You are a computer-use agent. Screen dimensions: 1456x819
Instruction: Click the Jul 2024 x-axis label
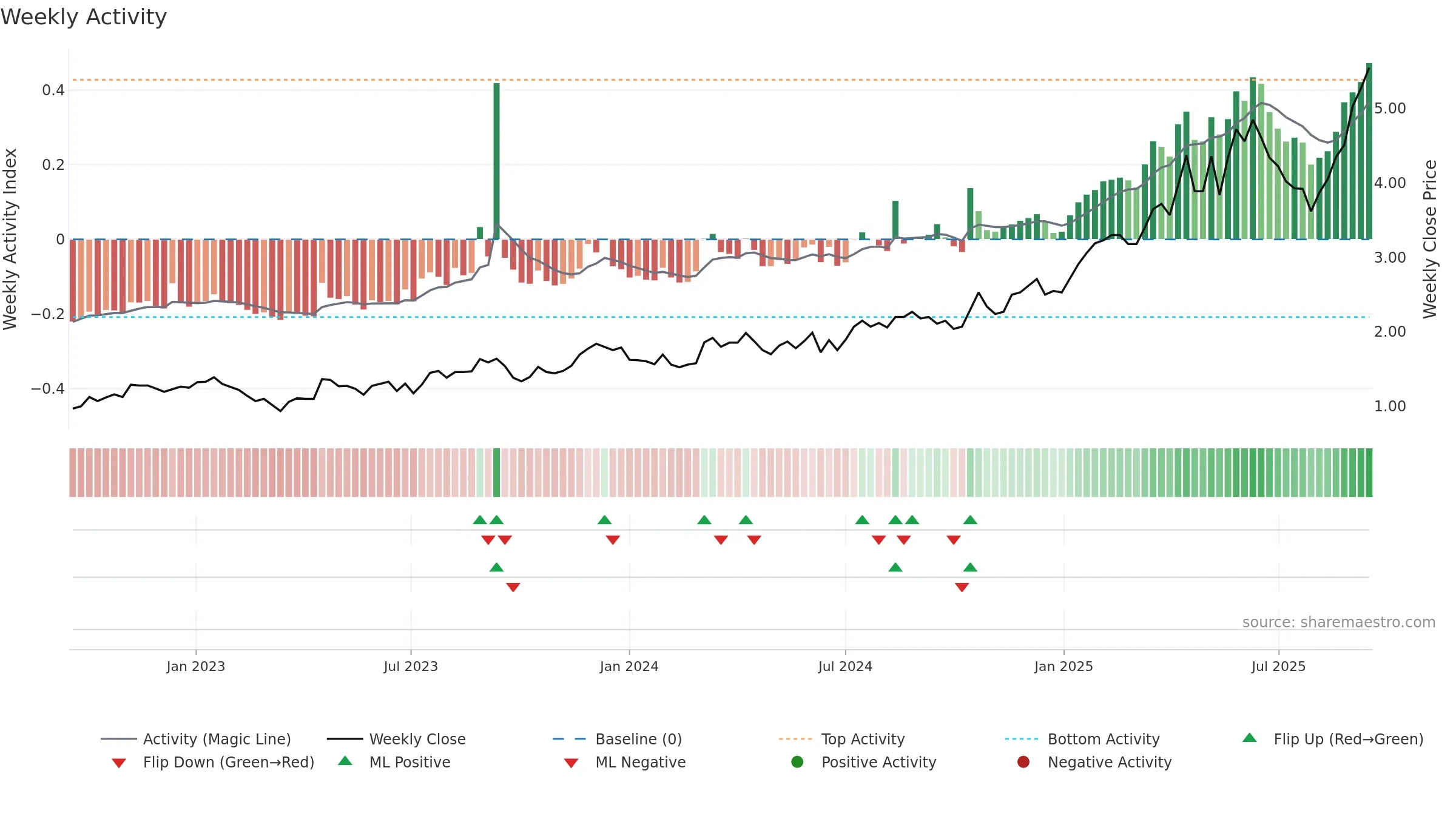coord(845,667)
